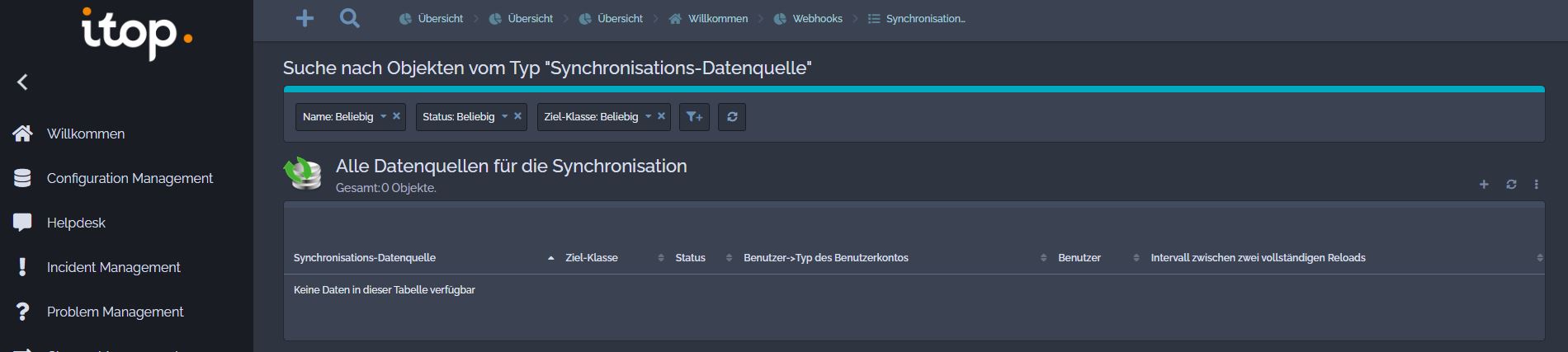Expand the Status: Beliebig filter dropdown

pos(504,116)
